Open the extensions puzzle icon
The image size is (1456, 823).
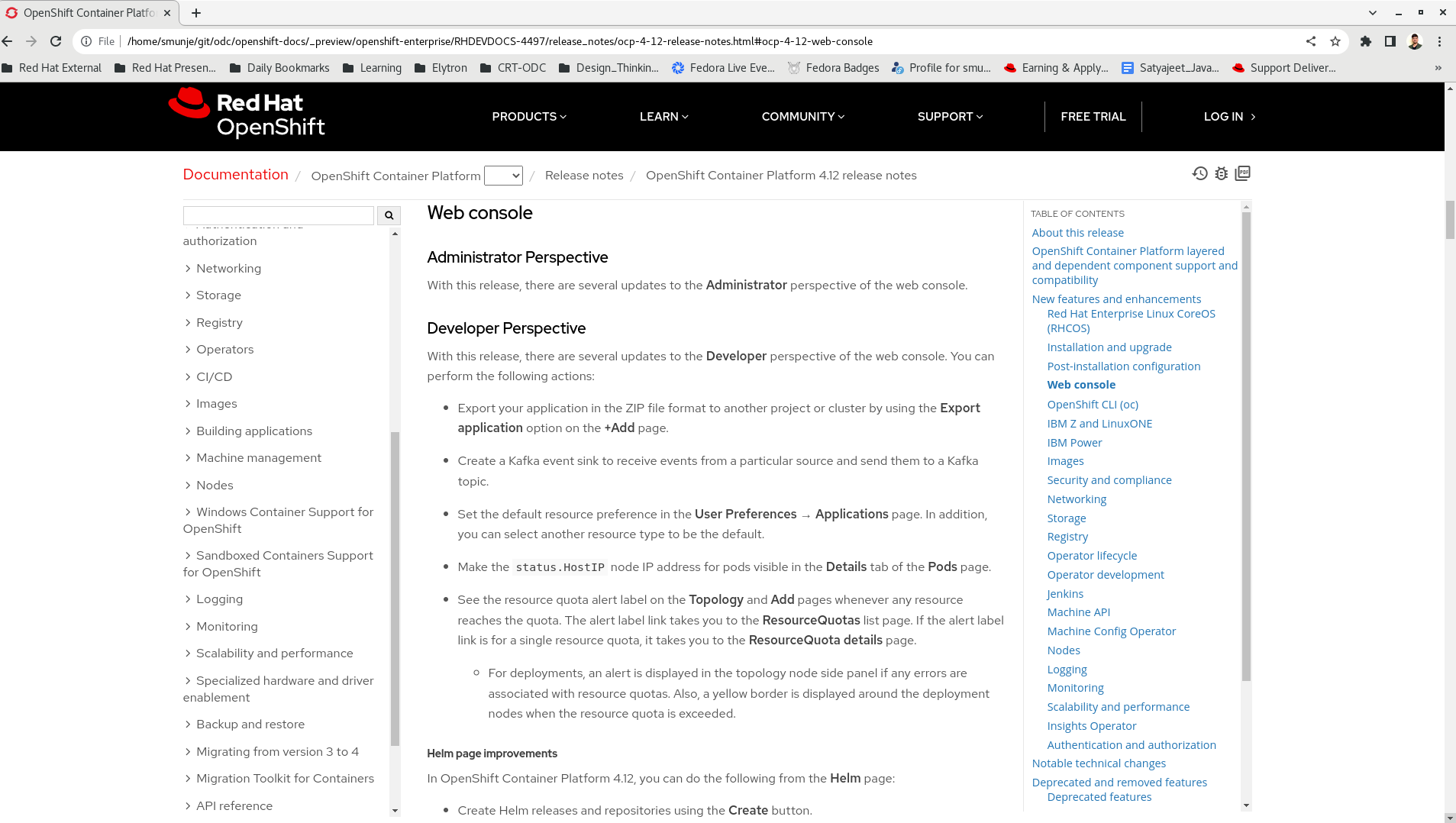click(x=1366, y=41)
